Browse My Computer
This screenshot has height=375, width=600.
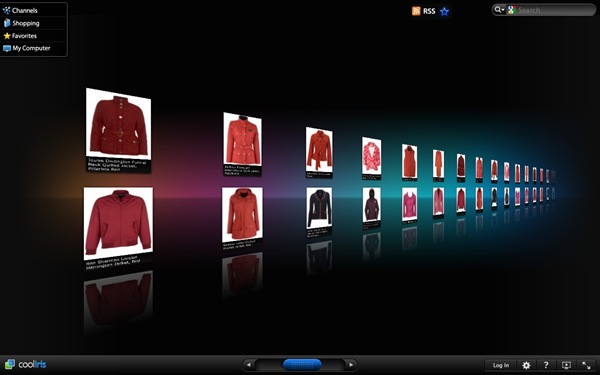tap(34, 48)
